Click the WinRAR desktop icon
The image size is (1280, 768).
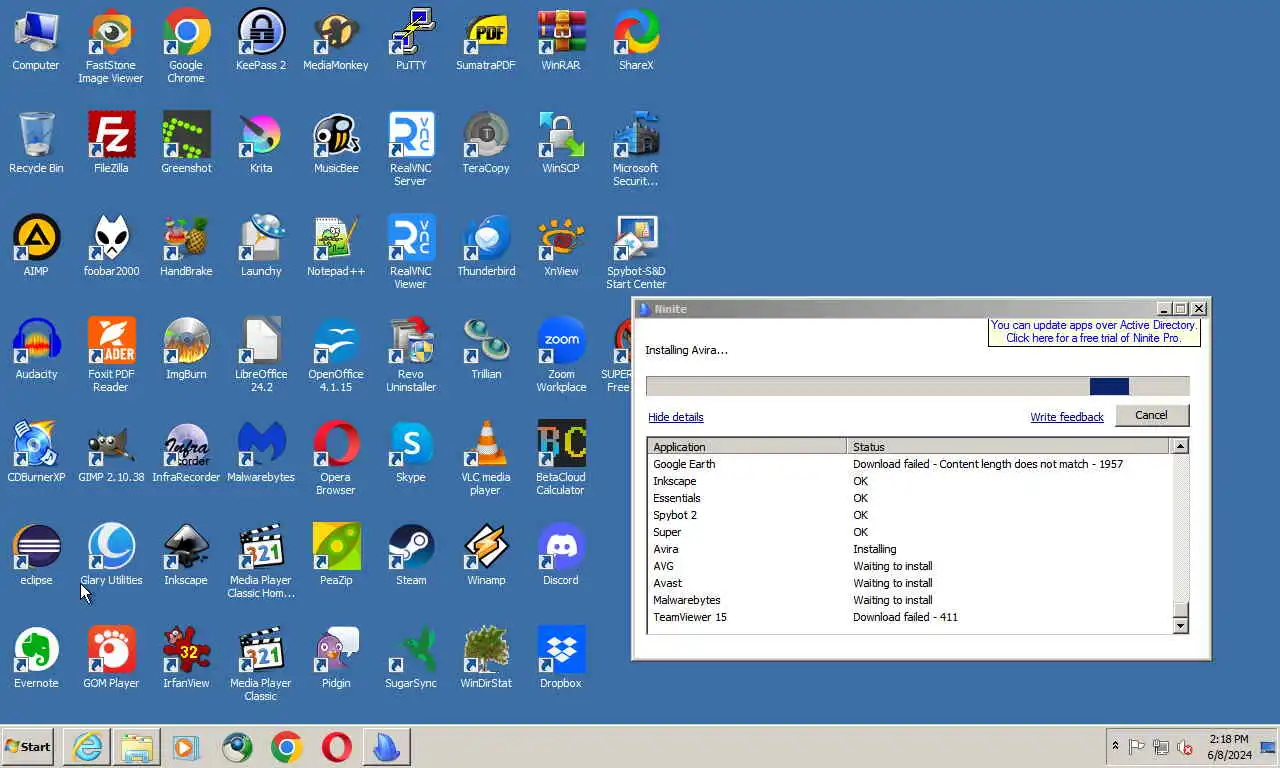pos(561,40)
